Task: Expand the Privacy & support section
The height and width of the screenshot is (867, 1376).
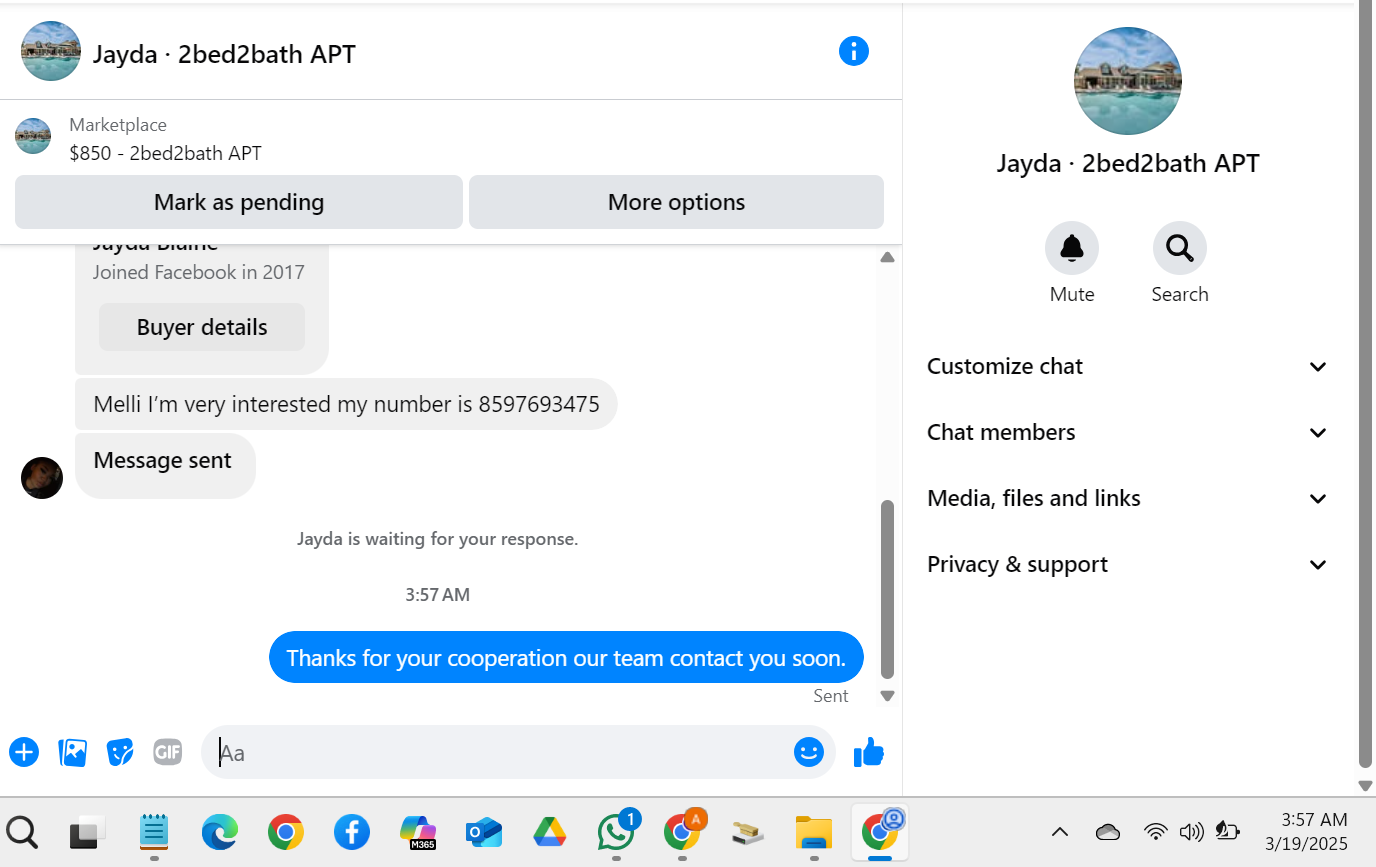Action: [x=1128, y=565]
